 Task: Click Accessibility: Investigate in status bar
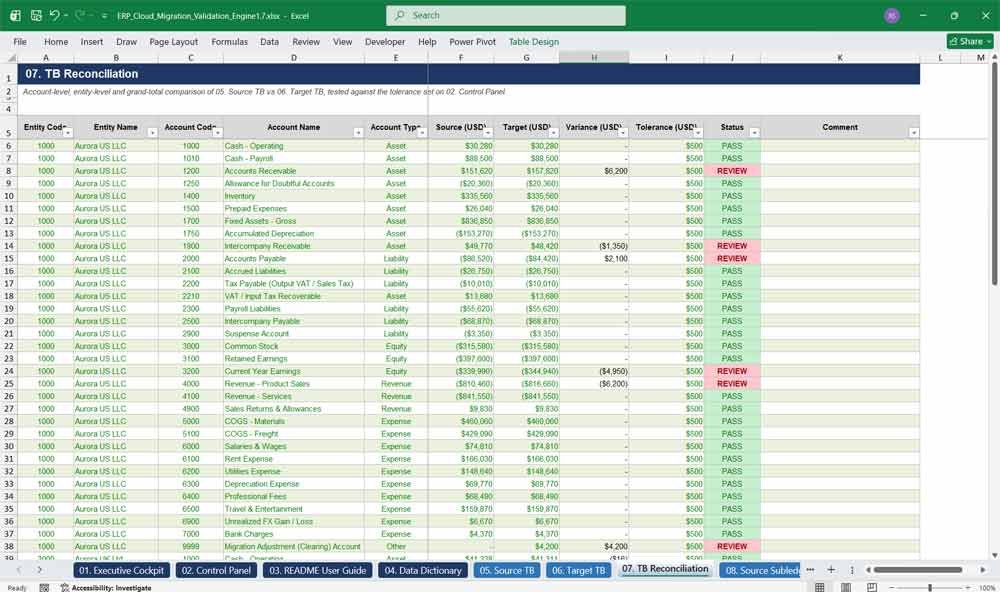click(x=106, y=588)
